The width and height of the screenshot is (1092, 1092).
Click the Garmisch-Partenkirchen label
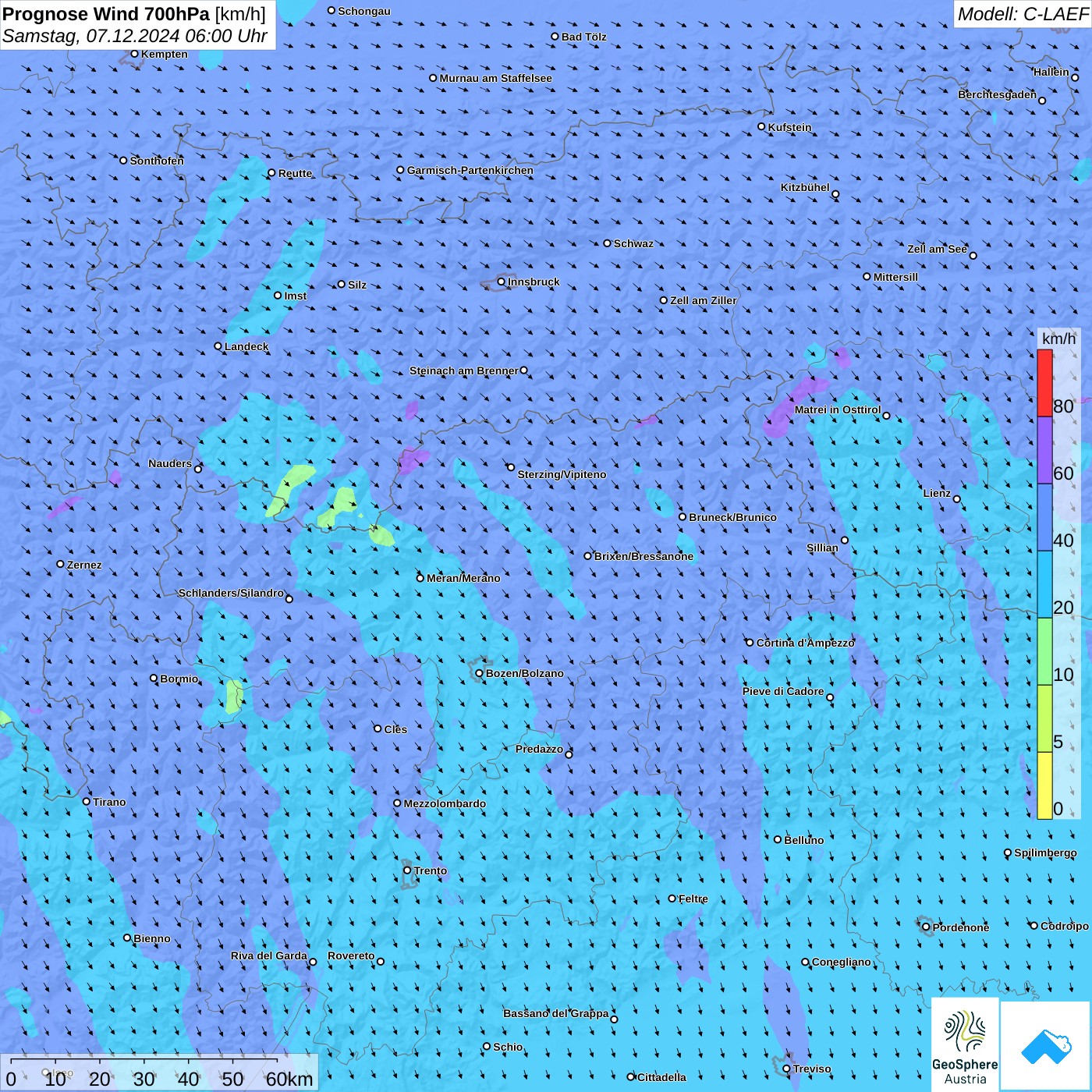click(470, 170)
